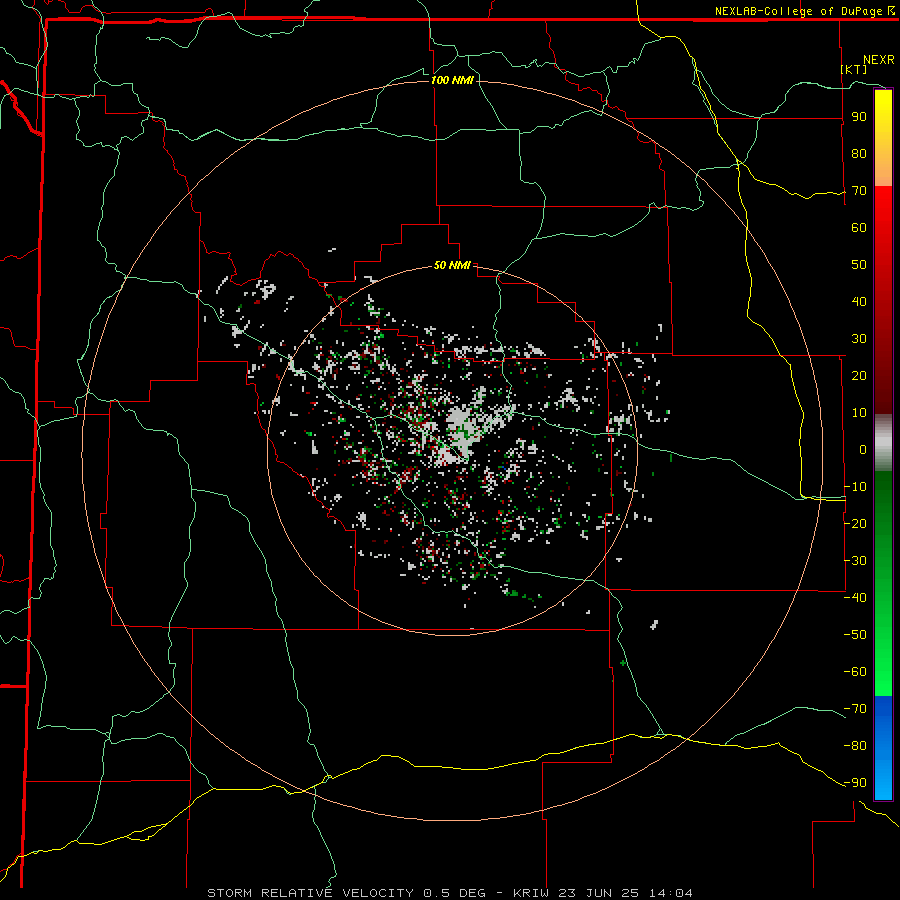Click the 23 JUN 25 date text
Screen dimensions: 900x900
coord(601,893)
